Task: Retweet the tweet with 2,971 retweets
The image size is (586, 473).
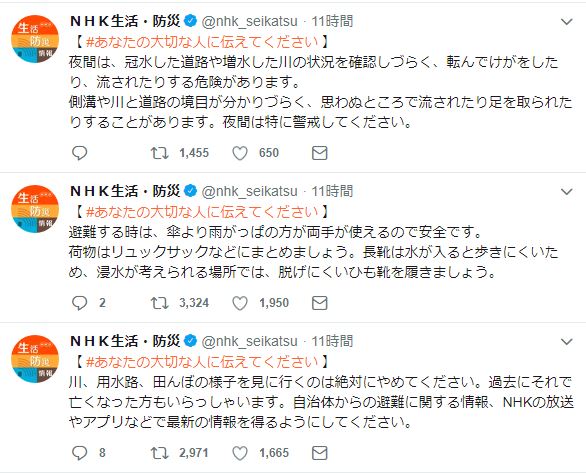Action: tap(160, 453)
